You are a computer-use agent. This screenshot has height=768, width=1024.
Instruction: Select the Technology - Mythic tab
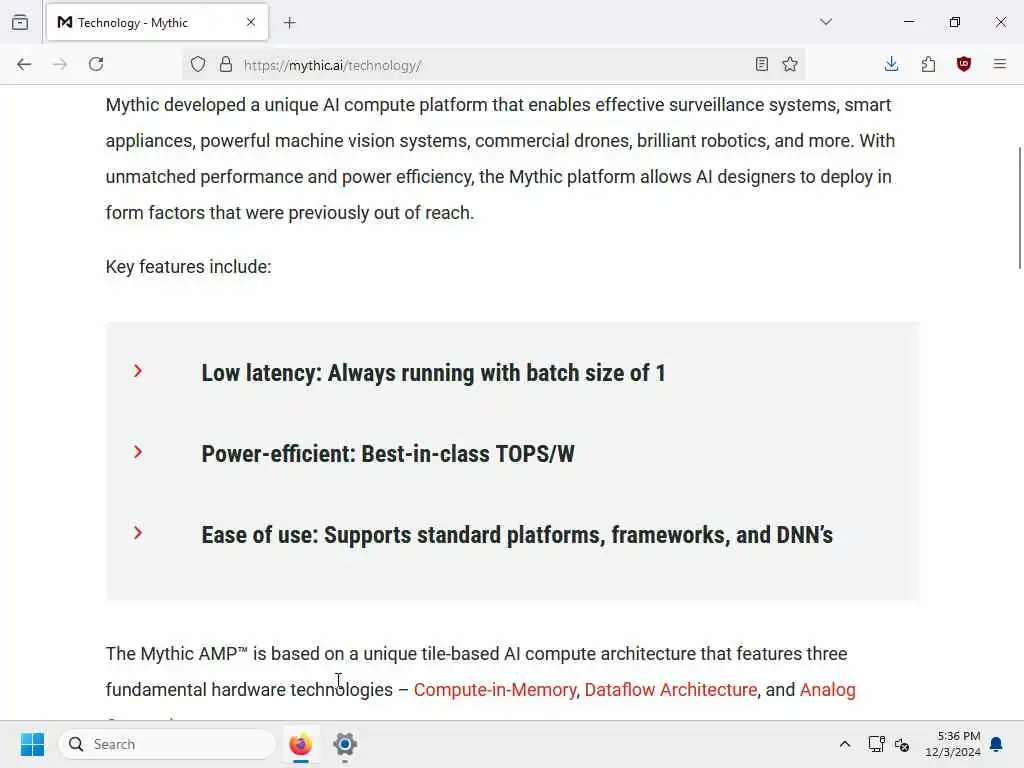(x=157, y=23)
